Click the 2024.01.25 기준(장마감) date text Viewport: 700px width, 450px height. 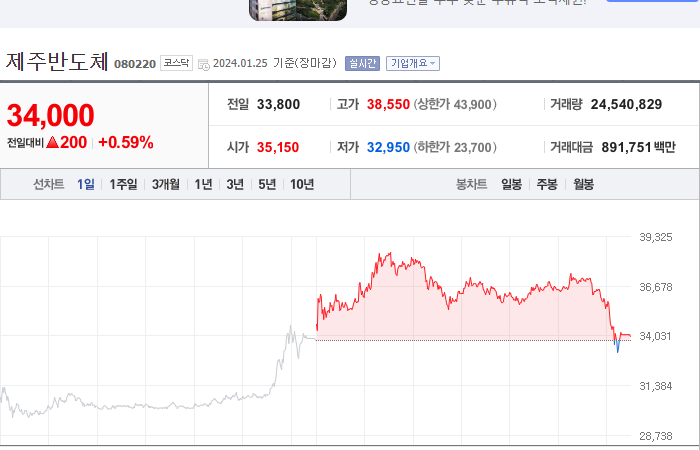[275, 63]
